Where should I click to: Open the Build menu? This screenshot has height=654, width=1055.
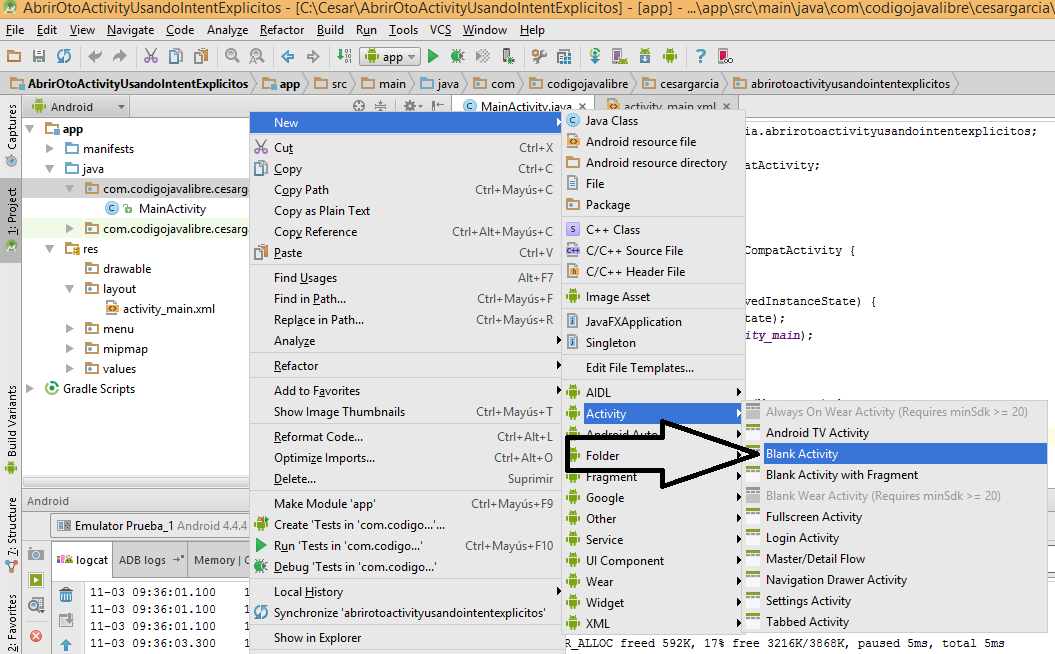(330, 30)
